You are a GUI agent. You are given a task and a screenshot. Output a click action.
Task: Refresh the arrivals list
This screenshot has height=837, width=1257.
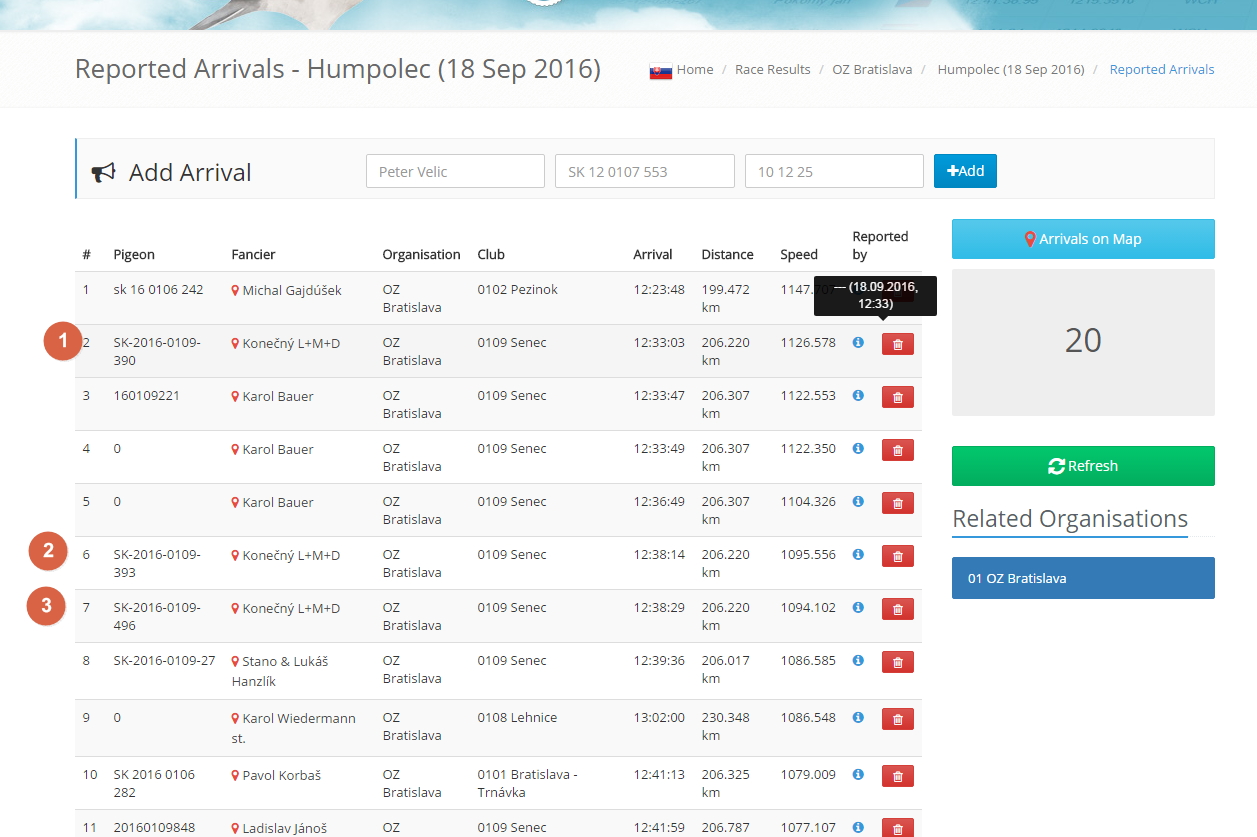[1083, 466]
